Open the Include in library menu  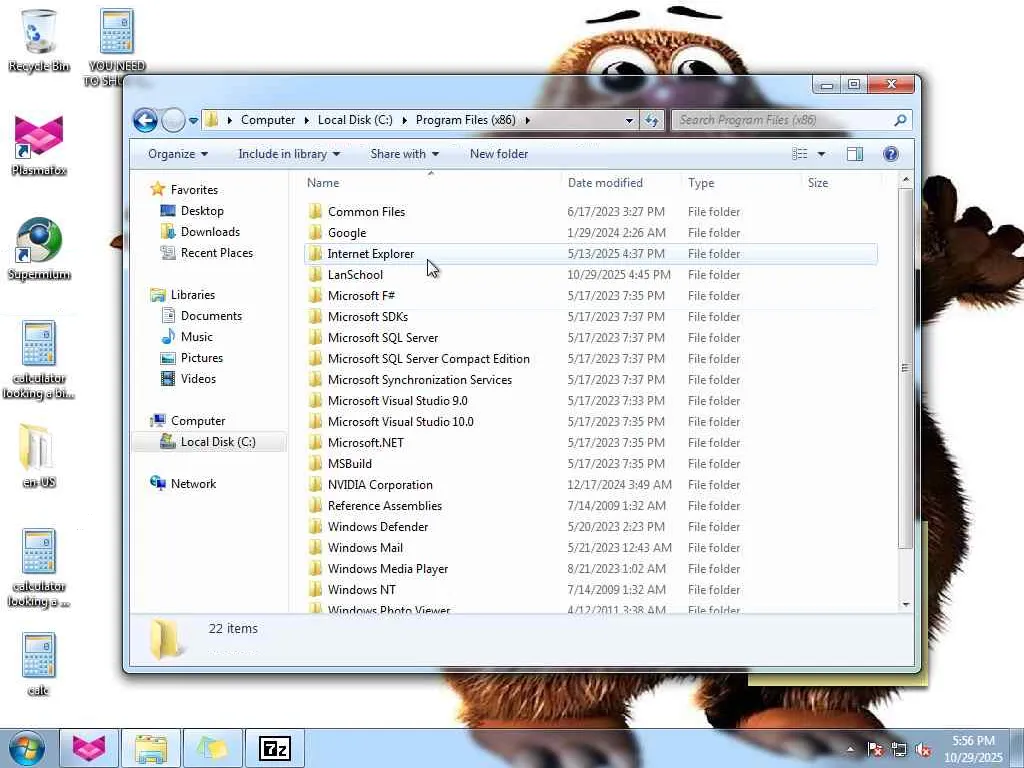[x=289, y=154]
